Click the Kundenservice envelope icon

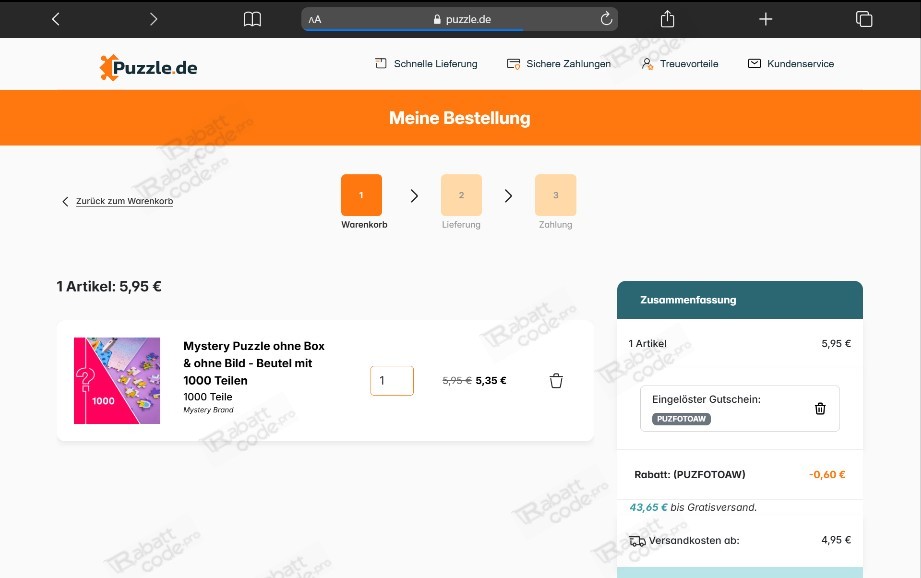click(754, 63)
